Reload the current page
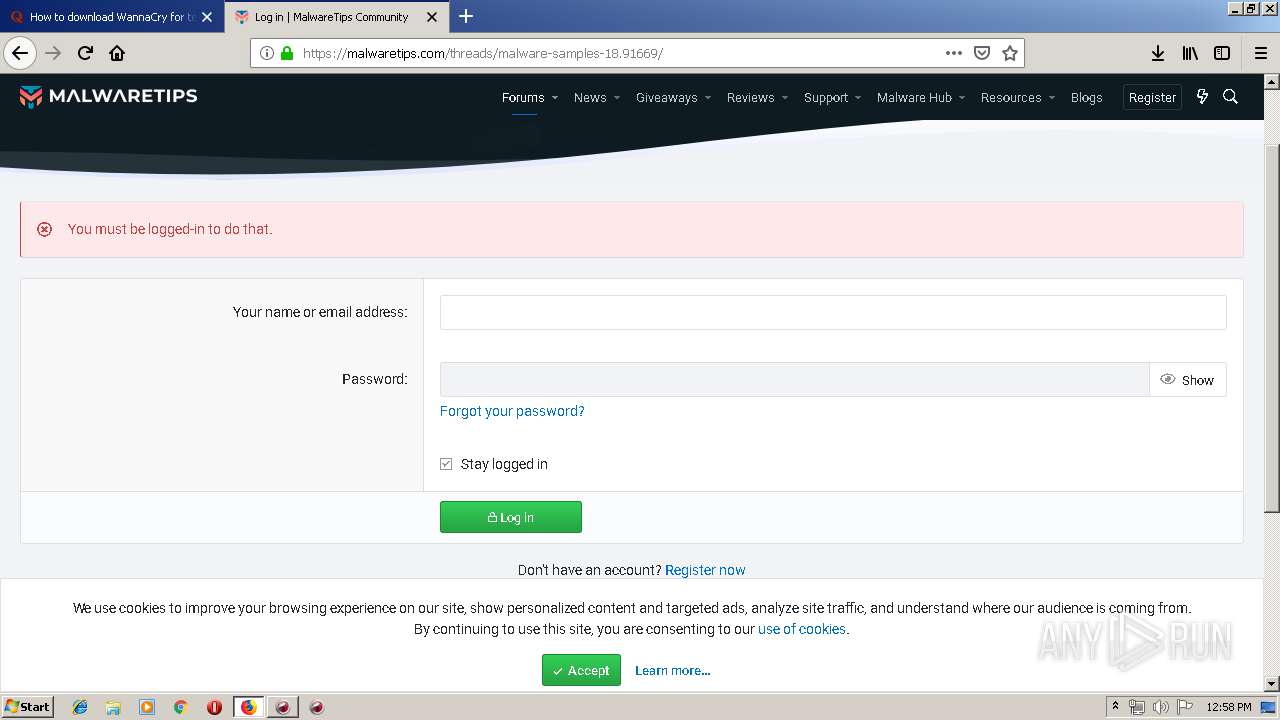The height and width of the screenshot is (720, 1280). 85,53
